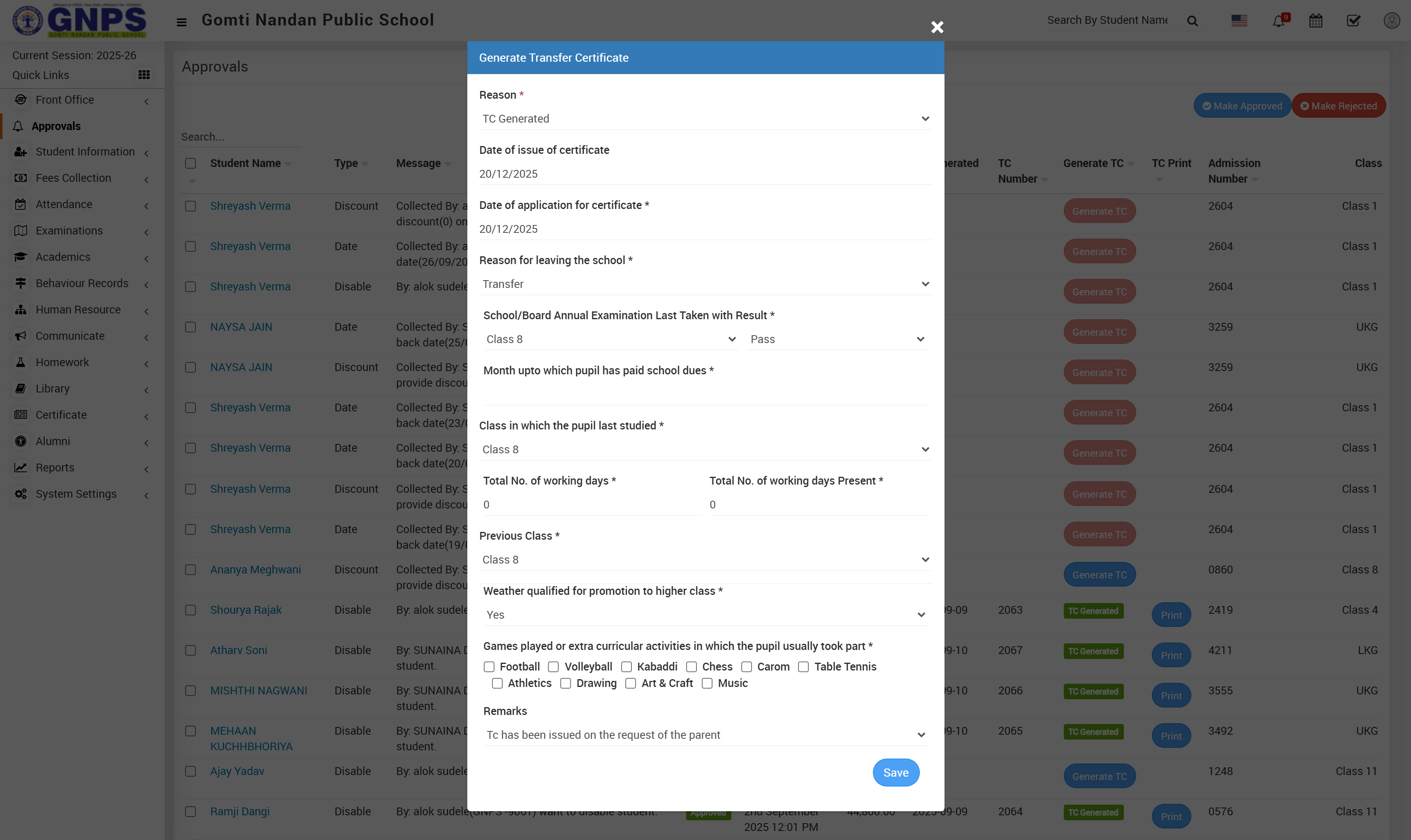Click the Certificate sidebar icon
The image size is (1411, 840).
[21, 415]
